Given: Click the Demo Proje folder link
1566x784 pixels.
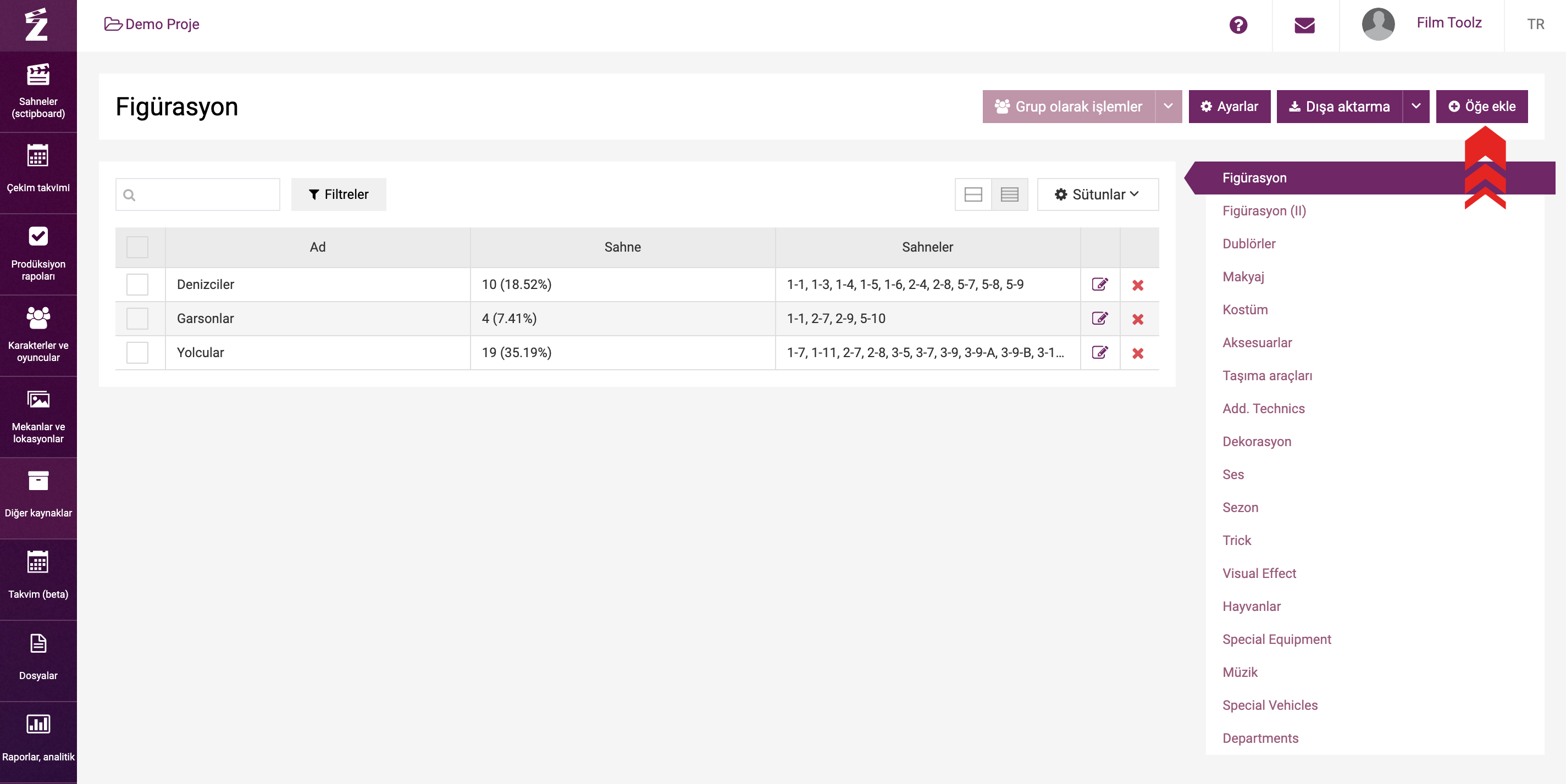Looking at the screenshot, I should point(152,24).
